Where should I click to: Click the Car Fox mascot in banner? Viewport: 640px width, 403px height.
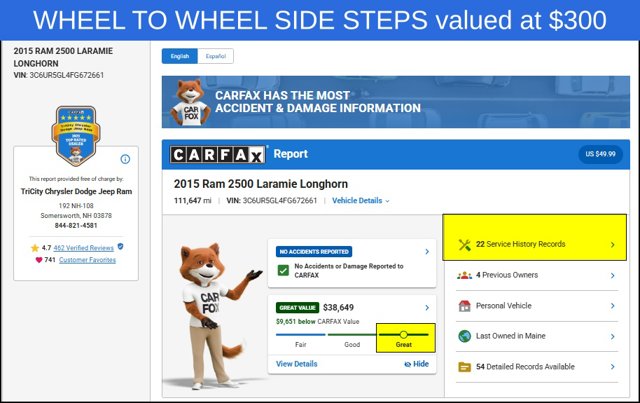coord(190,102)
